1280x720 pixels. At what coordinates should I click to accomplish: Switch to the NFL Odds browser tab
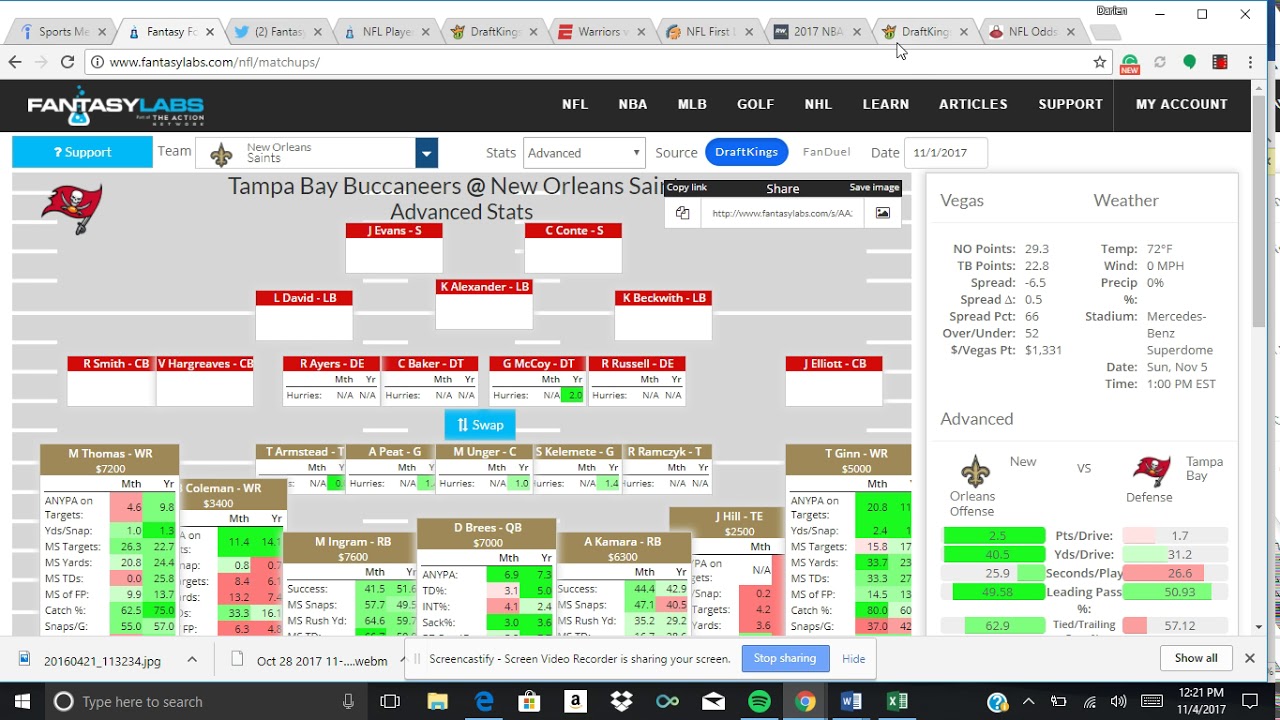click(1032, 32)
